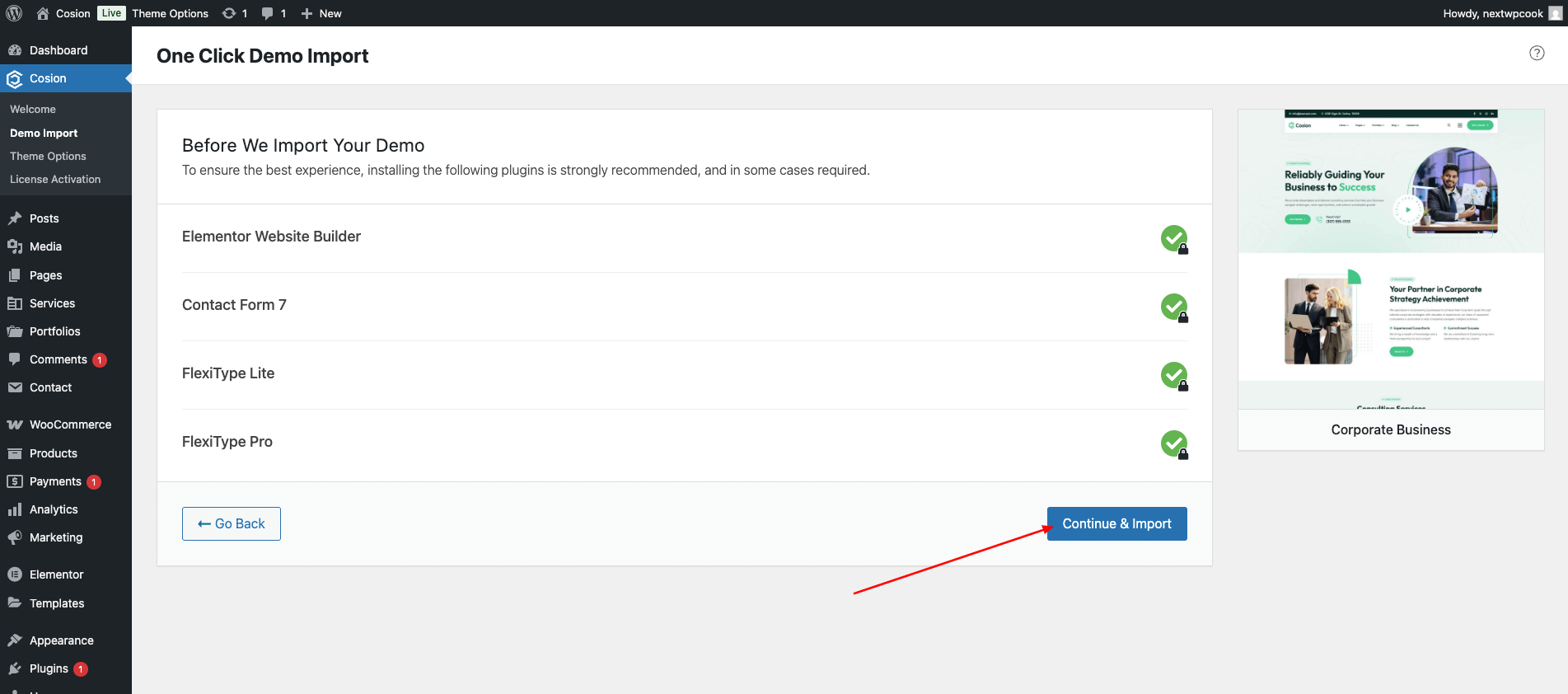The width and height of the screenshot is (1568, 694).
Task: Open the Comments menu label
Action: point(59,359)
